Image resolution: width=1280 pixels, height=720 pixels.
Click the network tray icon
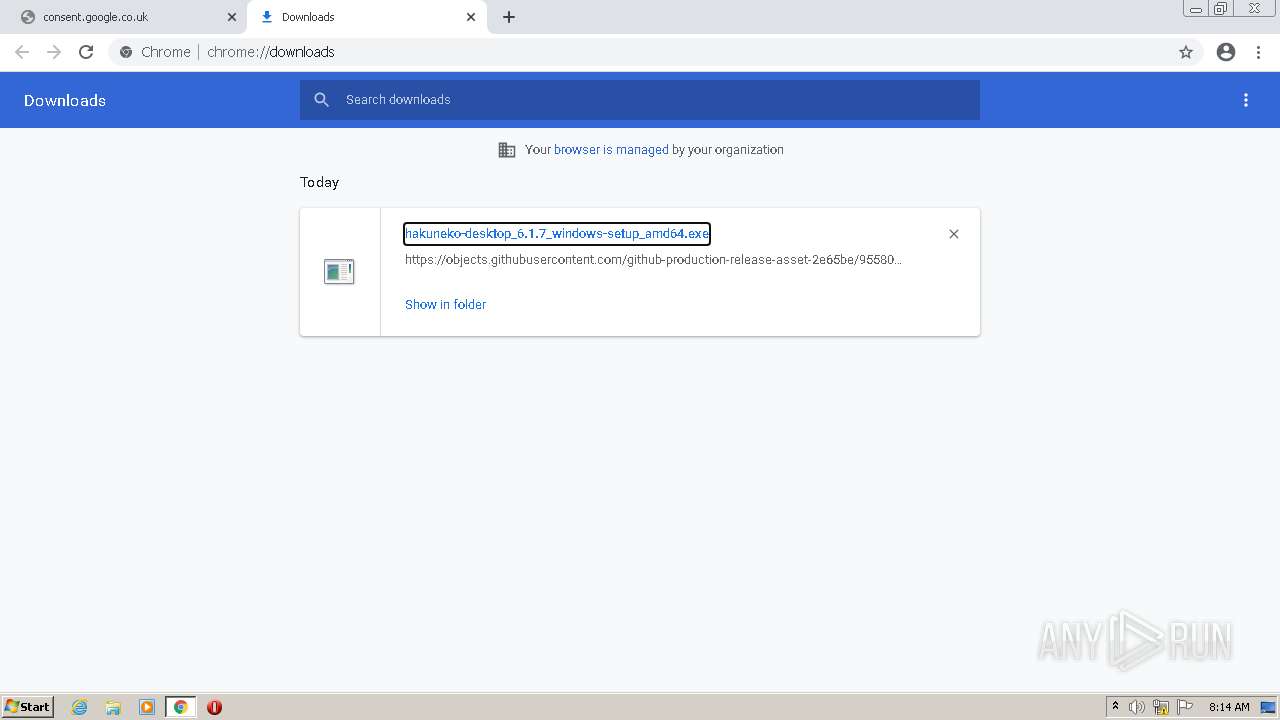1161,707
